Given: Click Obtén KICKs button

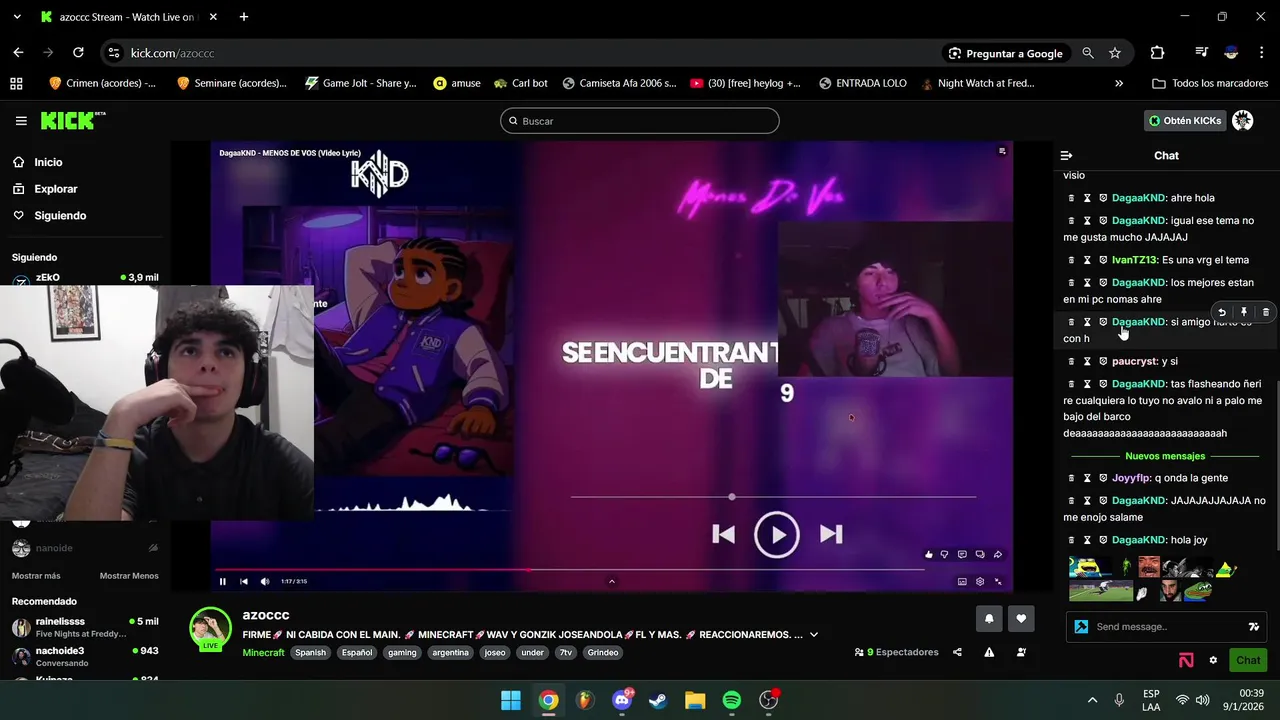Looking at the screenshot, I should pos(1185,121).
